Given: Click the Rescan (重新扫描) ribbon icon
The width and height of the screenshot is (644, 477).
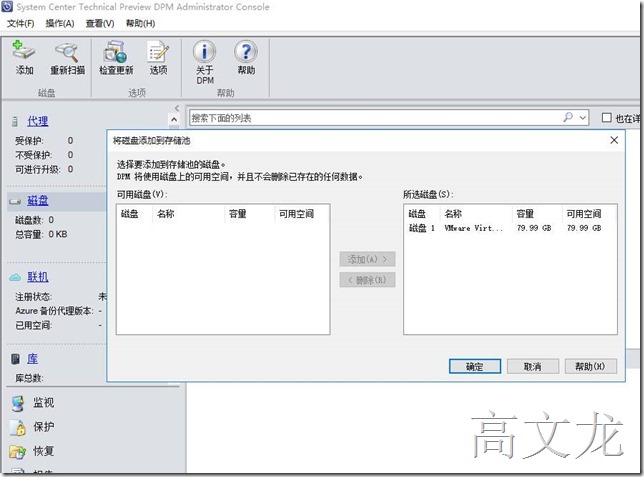Looking at the screenshot, I should click(67, 52).
